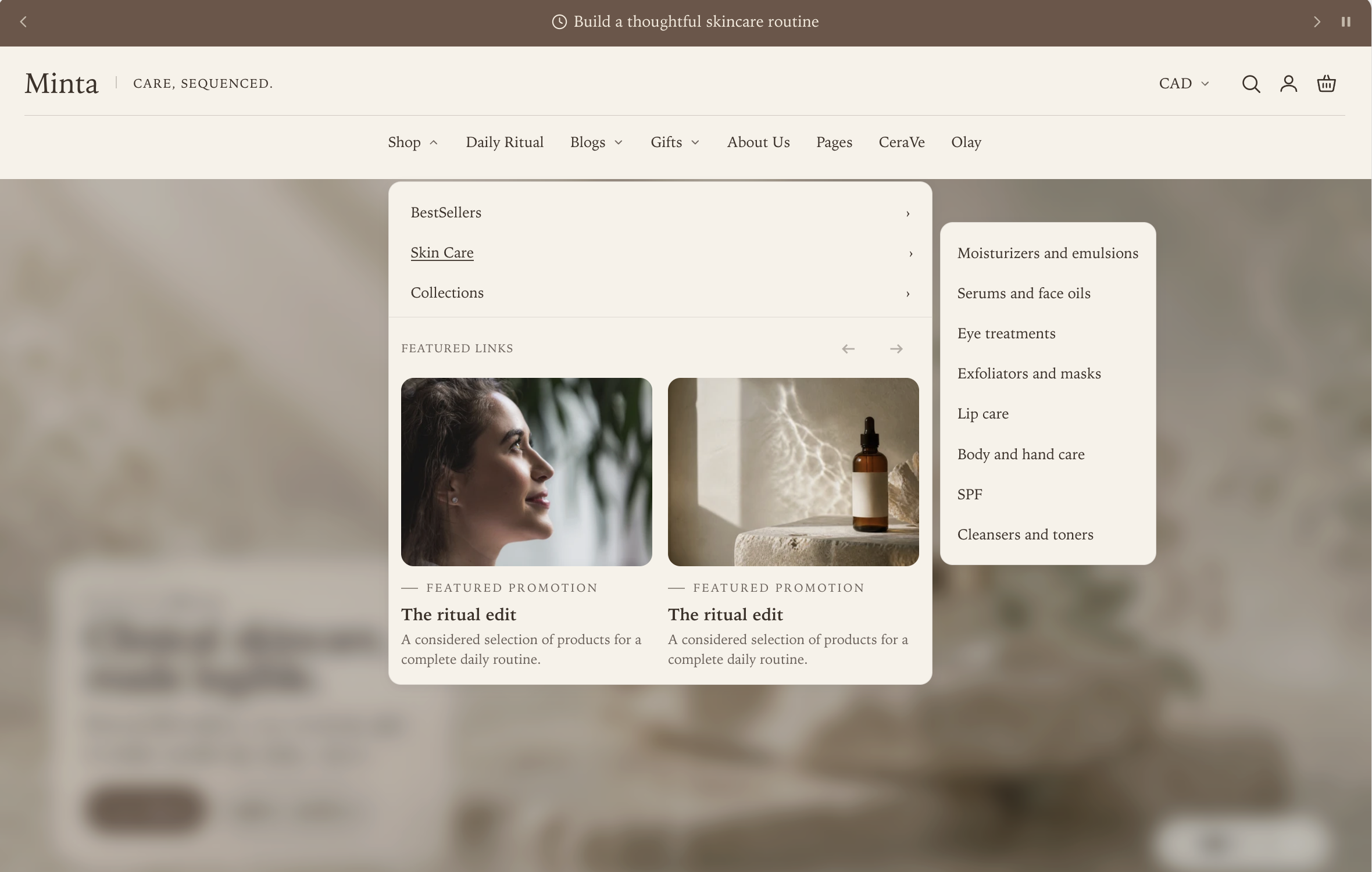The height and width of the screenshot is (872, 1372).
Task: Select the BestSellers menu entry
Action: (446, 213)
